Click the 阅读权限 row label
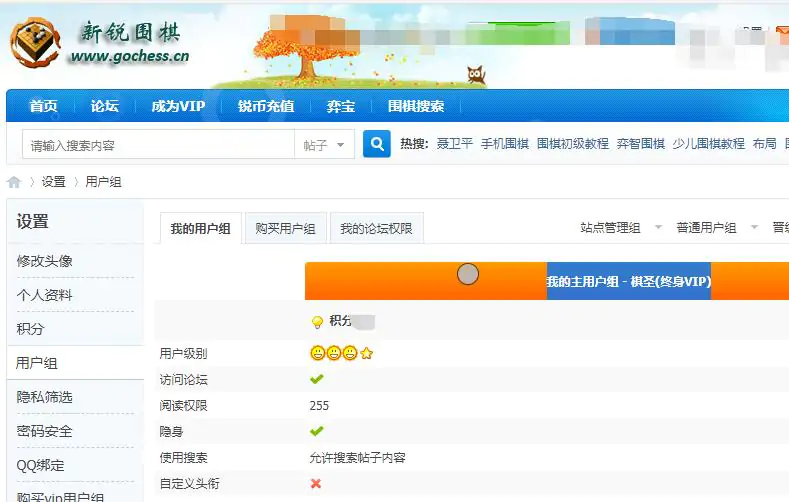This screenshot has width=789, height=502. tap(183, 405)
